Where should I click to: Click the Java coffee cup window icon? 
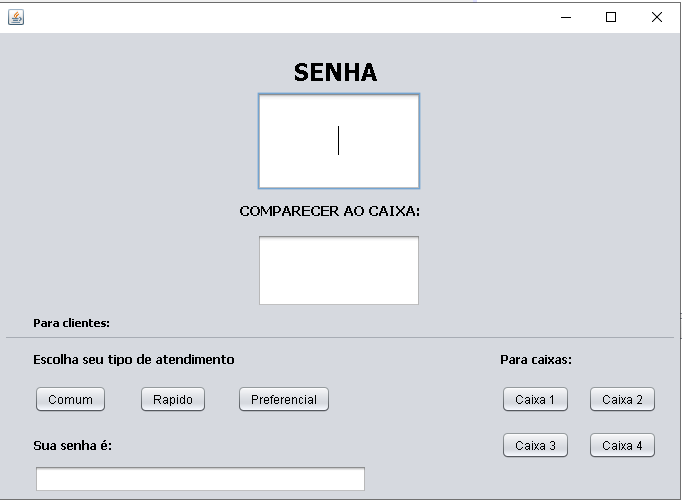[16, 17]
